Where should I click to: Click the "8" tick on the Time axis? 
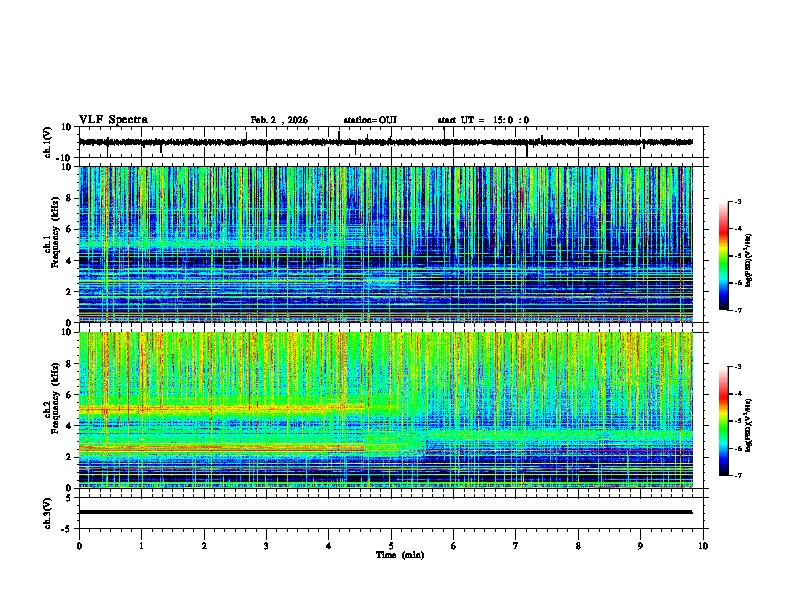(x=578, y=546)
